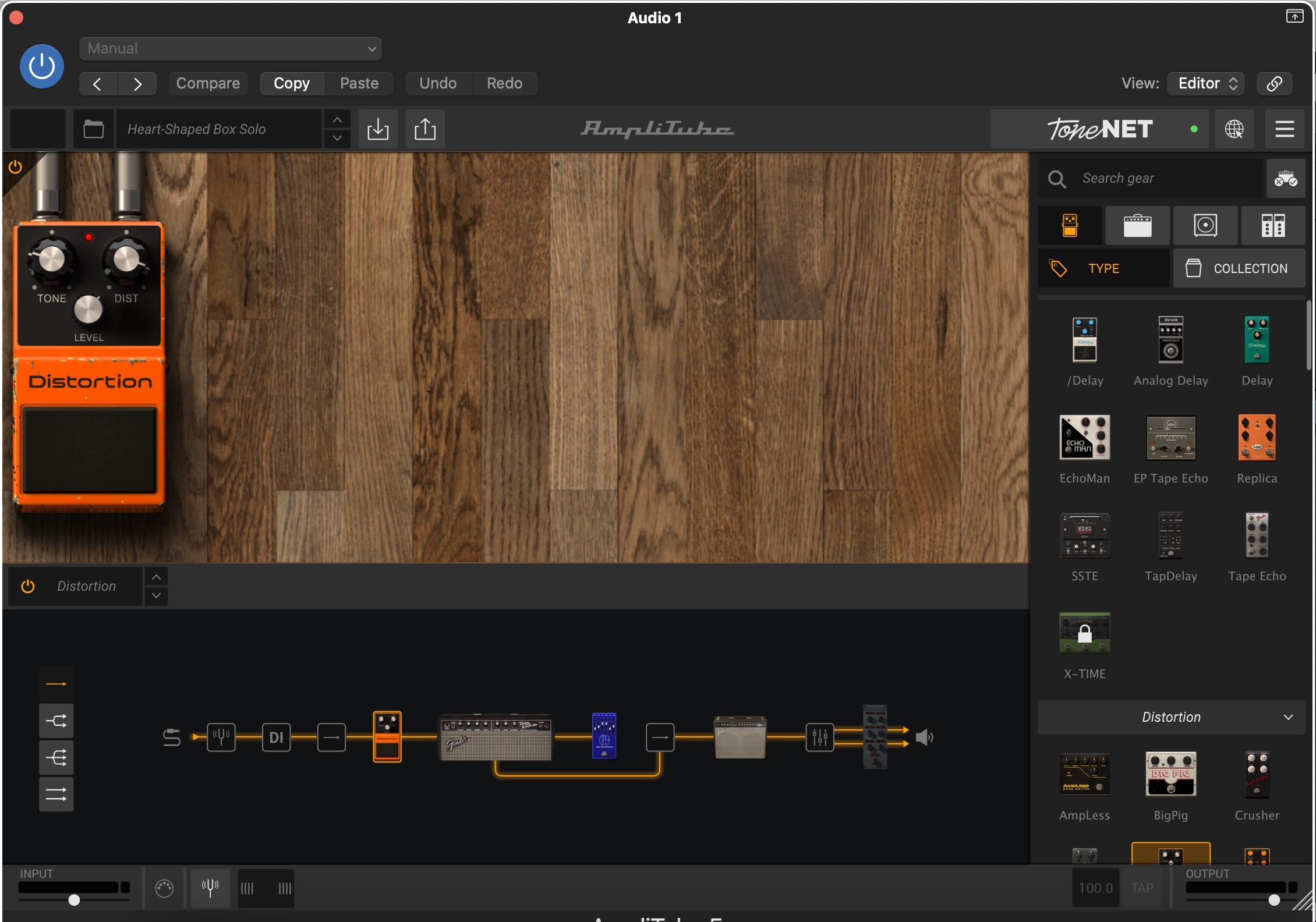Click the TONE knob on Distortion pedal
Screen dimensions: 1316x922
click(51, 258)
